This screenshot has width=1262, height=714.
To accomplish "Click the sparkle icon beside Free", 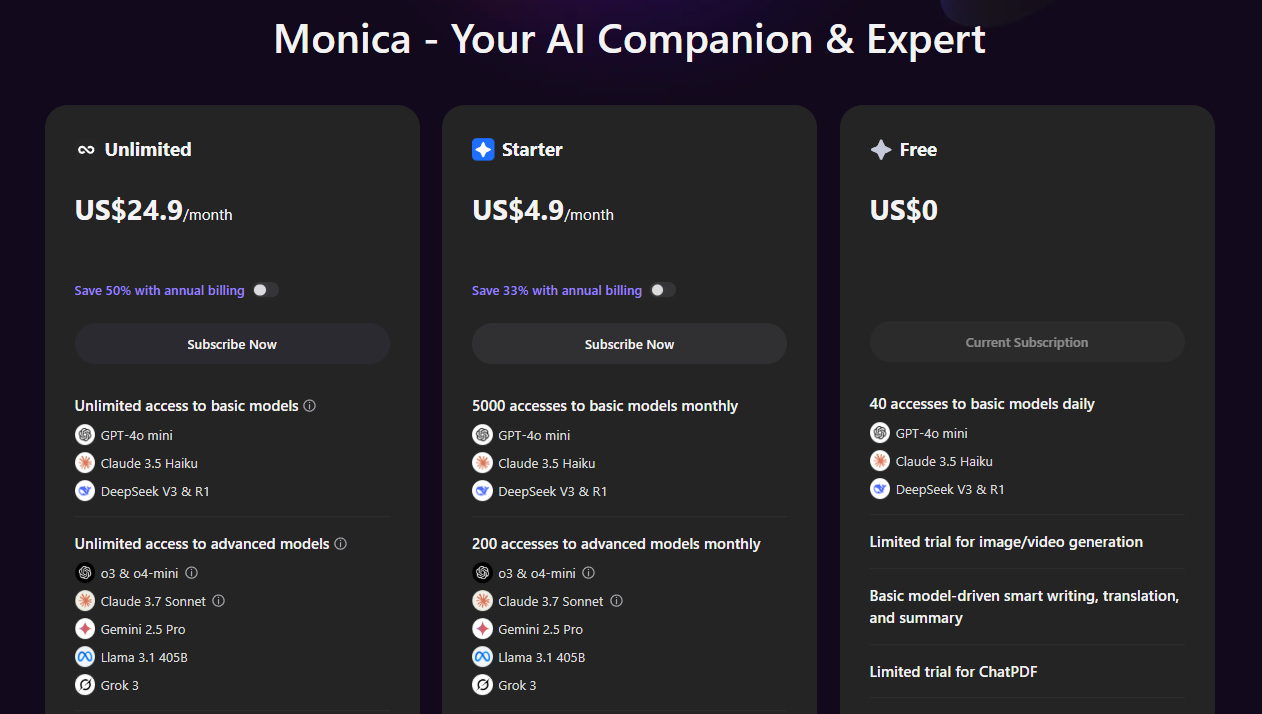I will (881, 150).
